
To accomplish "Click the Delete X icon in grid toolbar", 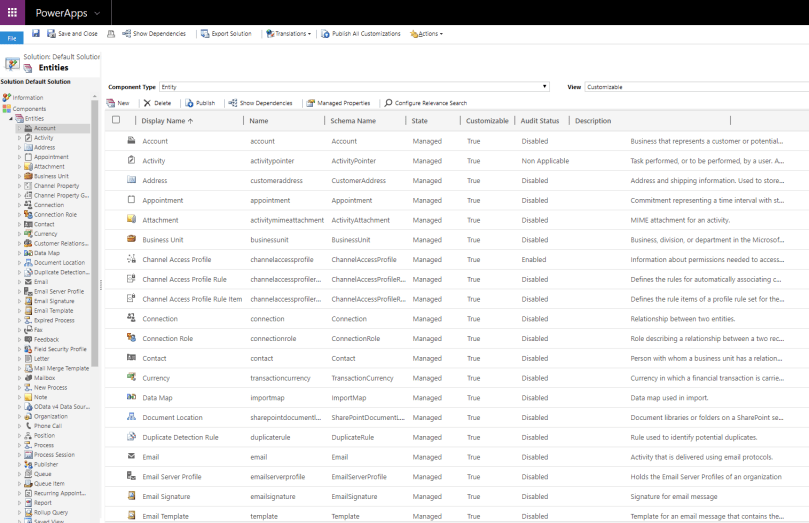I will point(147,103).
